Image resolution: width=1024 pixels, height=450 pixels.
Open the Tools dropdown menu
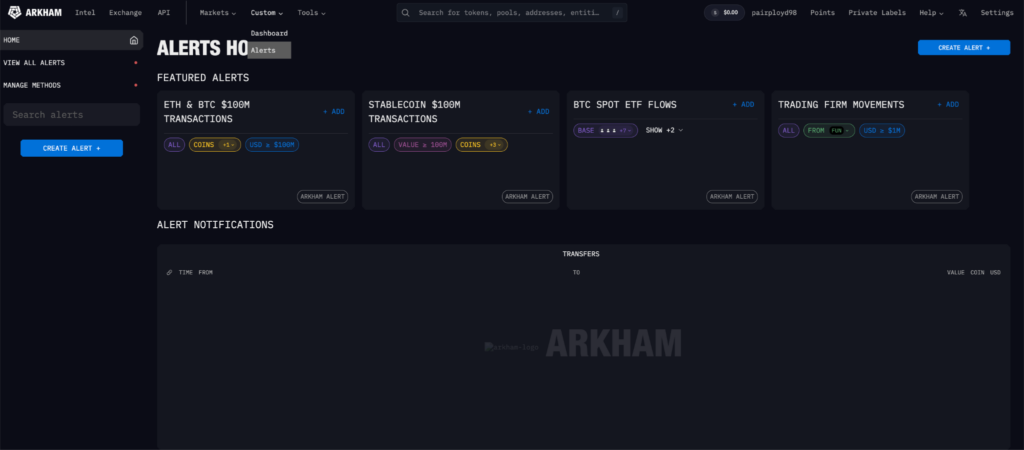(311, 13)
